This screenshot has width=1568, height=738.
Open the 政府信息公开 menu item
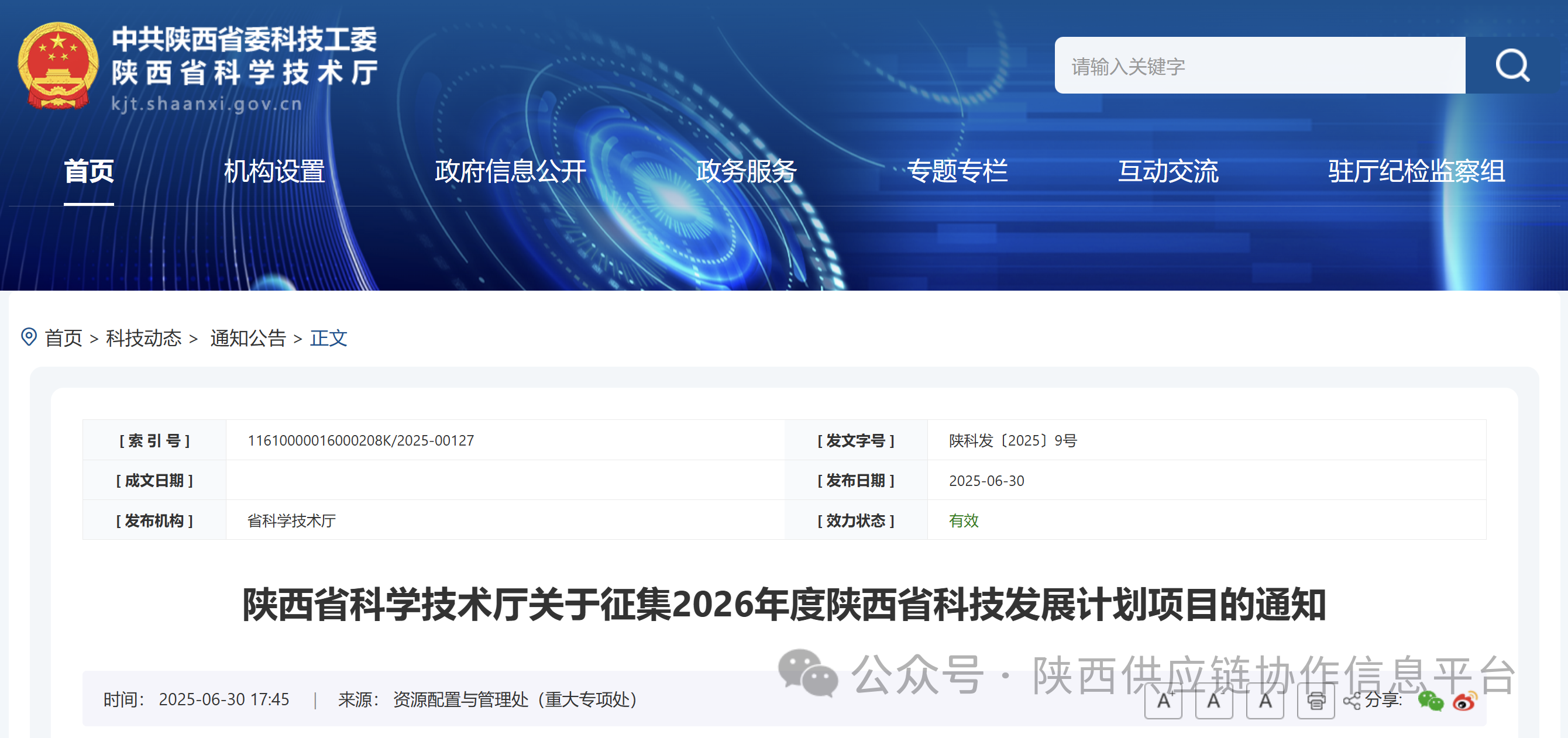(x=510, y=171)
